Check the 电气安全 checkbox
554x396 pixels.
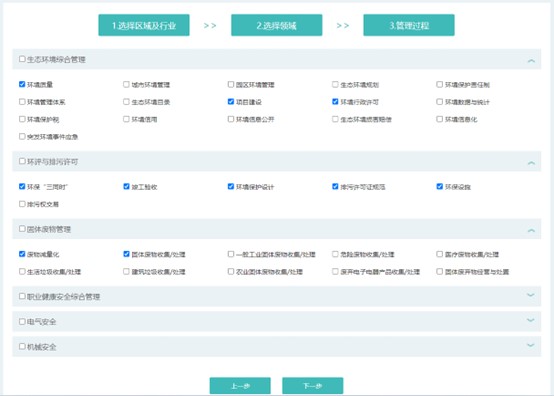(x=22, y=321)
